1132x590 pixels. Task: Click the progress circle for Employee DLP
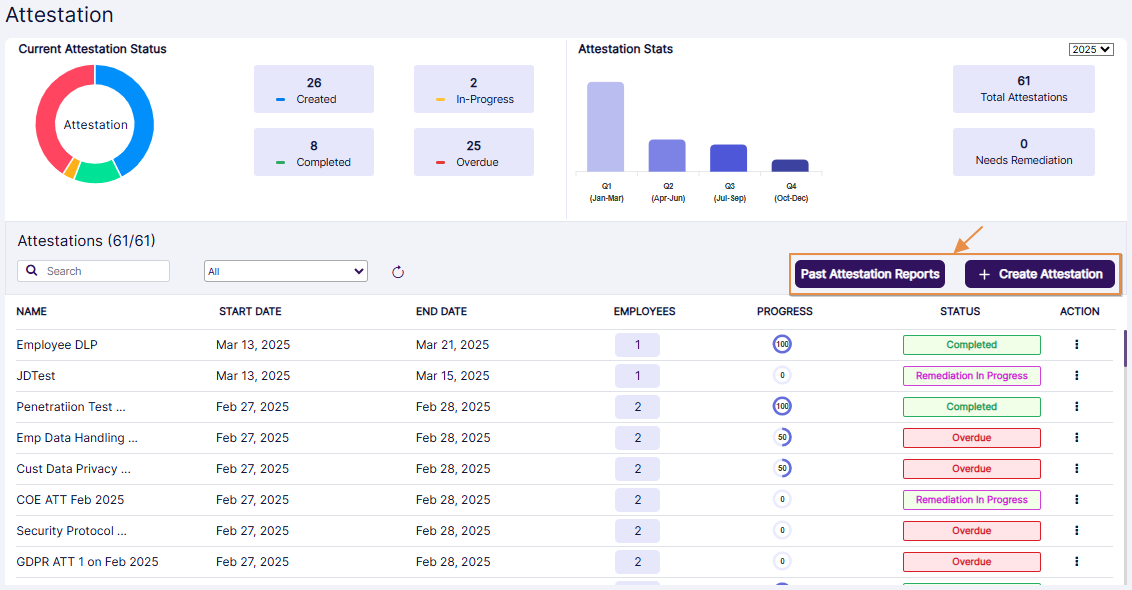[782, 345]
